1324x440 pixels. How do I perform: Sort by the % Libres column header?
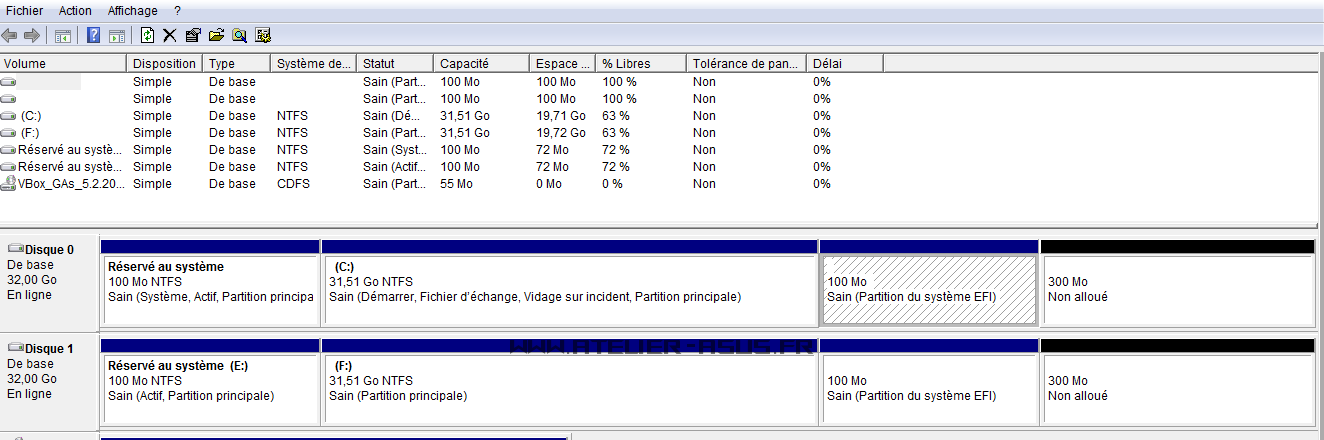point(640,63)
